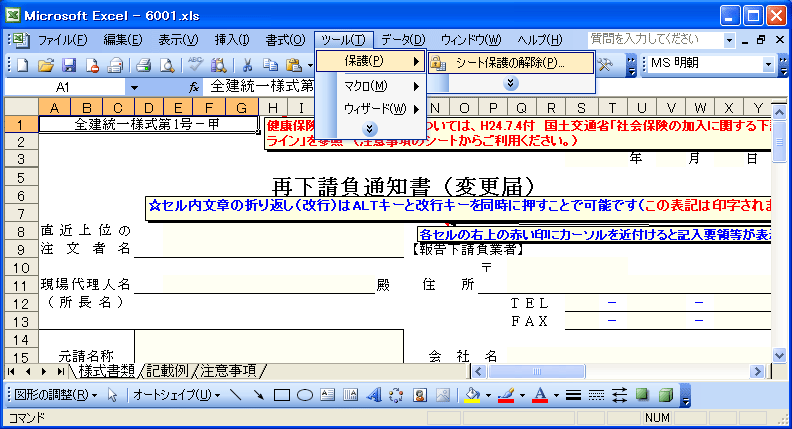Open the マクロ submenu
Image resolution: width=792 pixels, height=429 pixels.
(x=370, y=85)
